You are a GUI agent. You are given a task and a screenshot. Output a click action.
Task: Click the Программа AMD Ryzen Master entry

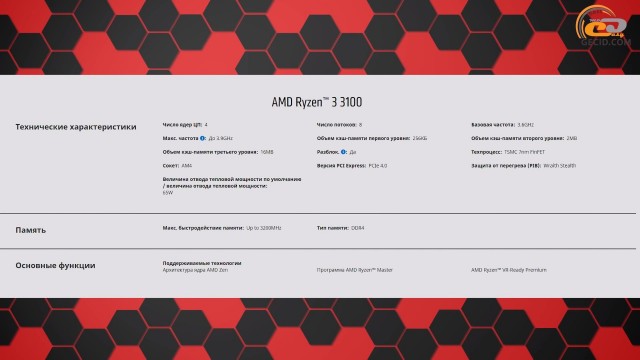[x=355, y=270]
